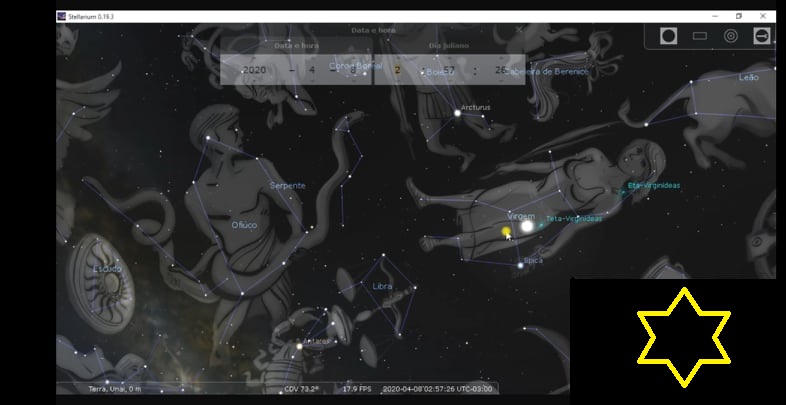Click the day field showing 8
The image size is (786, 405).
(353, 70)
